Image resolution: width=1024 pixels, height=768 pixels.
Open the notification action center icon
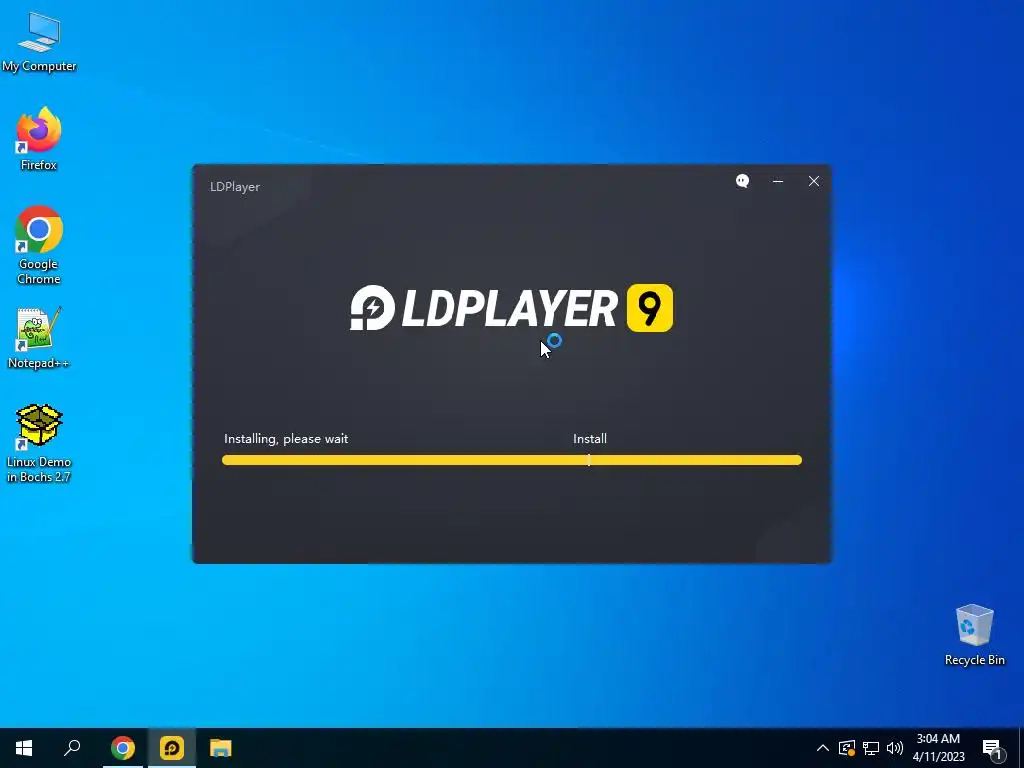(993, 749)
